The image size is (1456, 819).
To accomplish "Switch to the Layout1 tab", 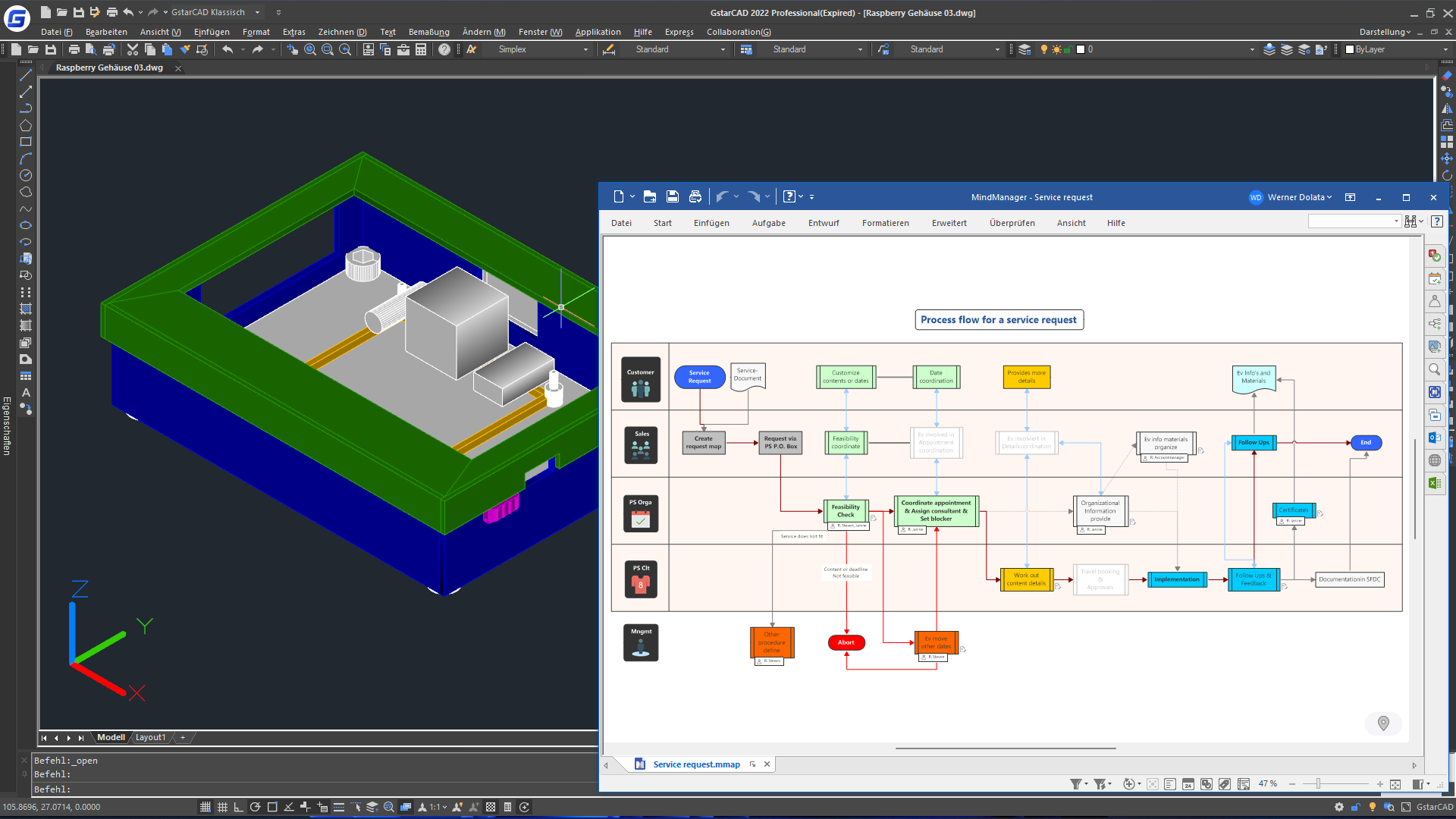I will 150,737.
